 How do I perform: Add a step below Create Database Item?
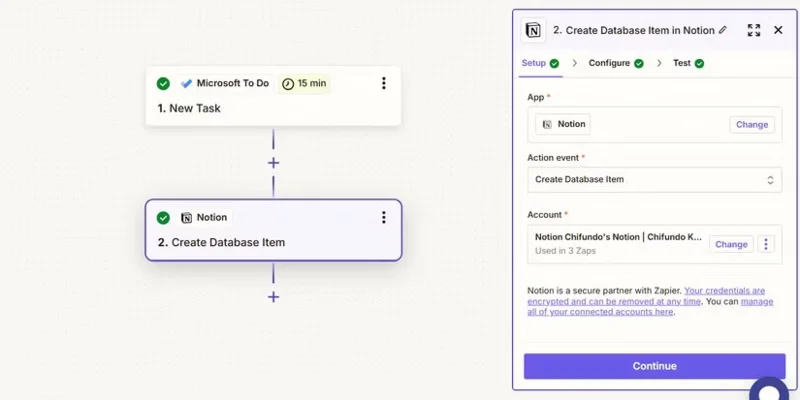(273, 297)
